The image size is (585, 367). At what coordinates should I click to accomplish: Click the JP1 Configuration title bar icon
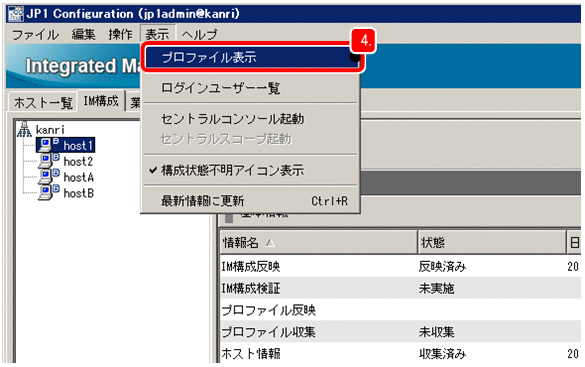point(16,14)
